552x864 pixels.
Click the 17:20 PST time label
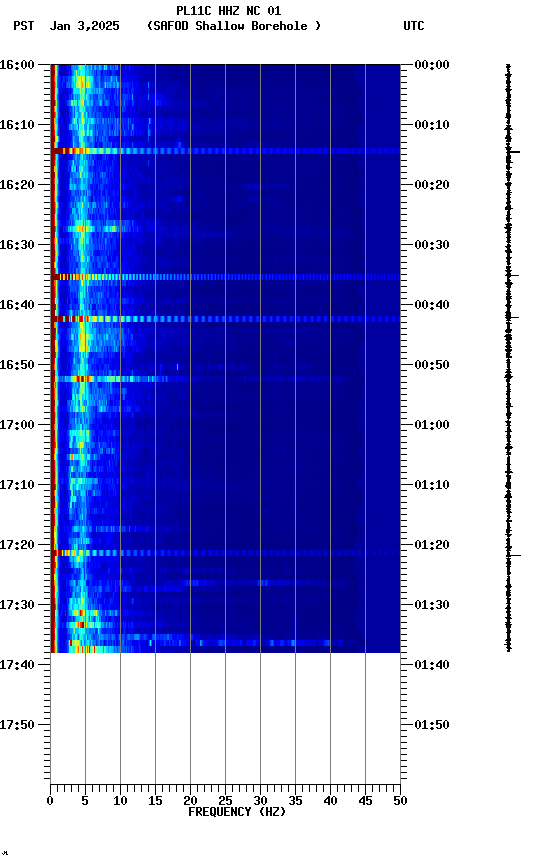[17, 545]
